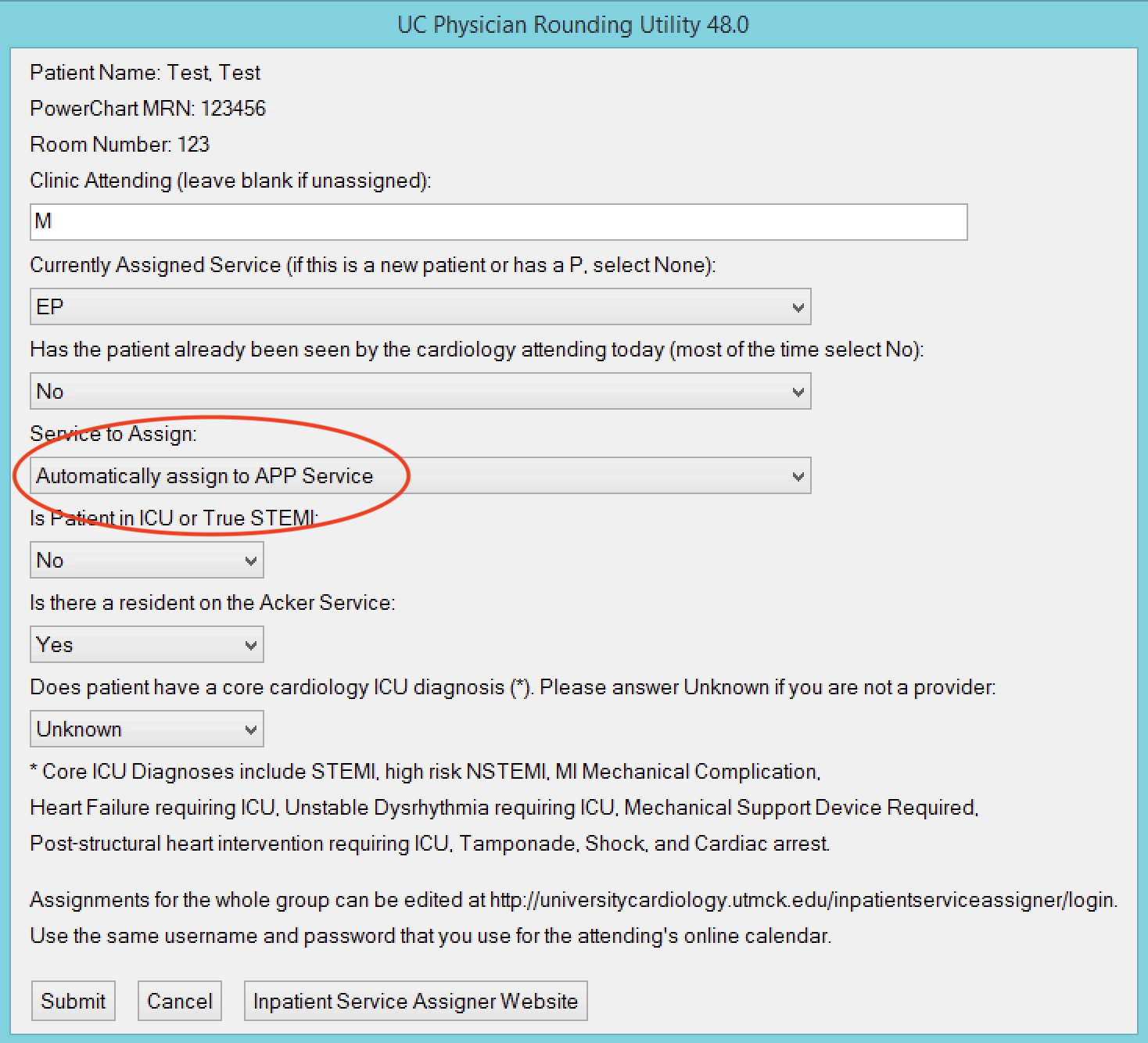Expand the already seen by cardiology attending dropdown
Viewport: 1148px width, 1043px height.
click(x=420, y=391)
